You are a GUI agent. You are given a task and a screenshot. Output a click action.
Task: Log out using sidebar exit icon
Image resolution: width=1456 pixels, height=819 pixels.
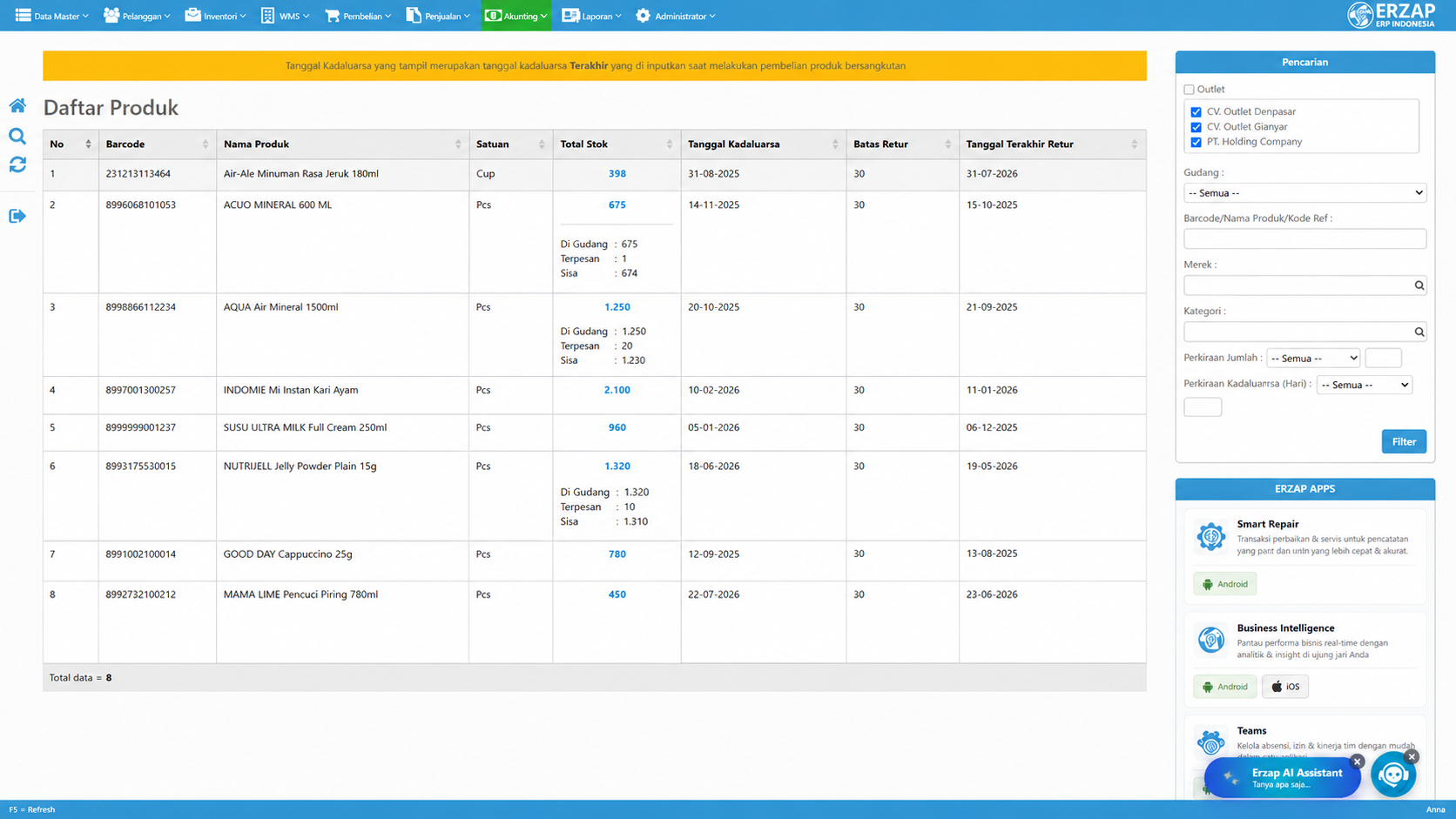pos(17,216)
